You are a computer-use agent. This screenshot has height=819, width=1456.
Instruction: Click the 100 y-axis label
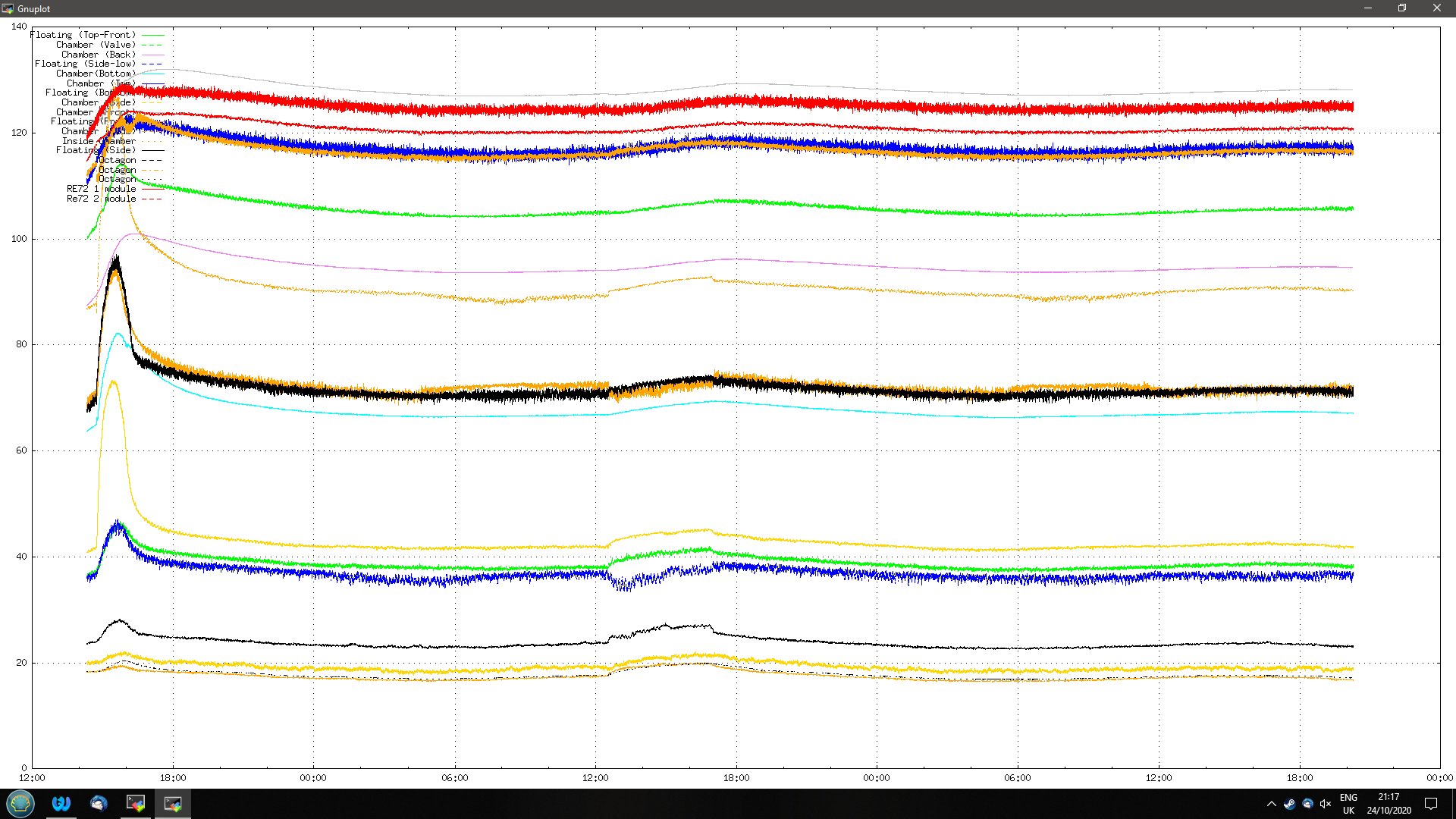[19, 239]
